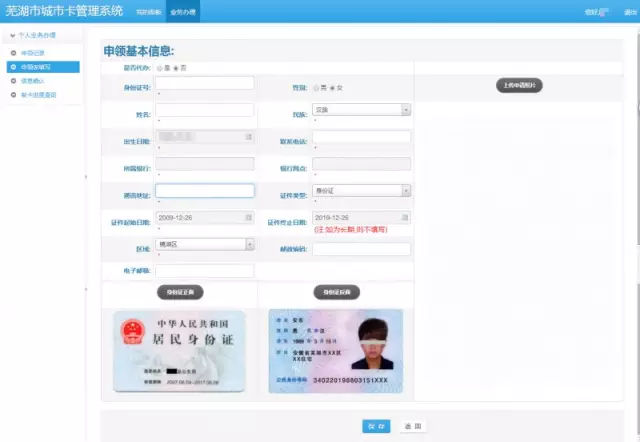
Task: Click the 身份证正面 upload button
Action: (x=180, y=292)
